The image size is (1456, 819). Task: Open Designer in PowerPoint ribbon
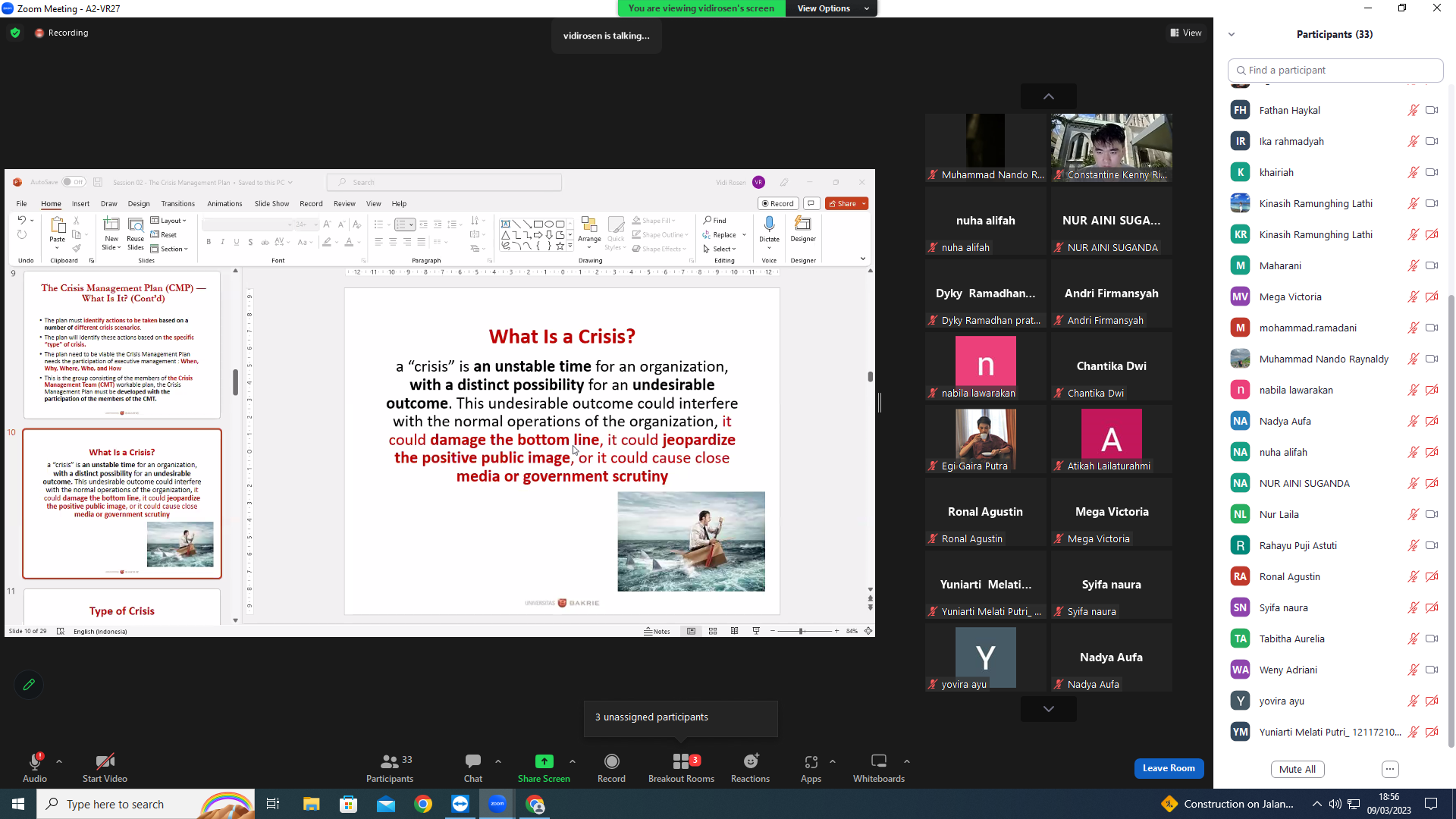[803, 229]
